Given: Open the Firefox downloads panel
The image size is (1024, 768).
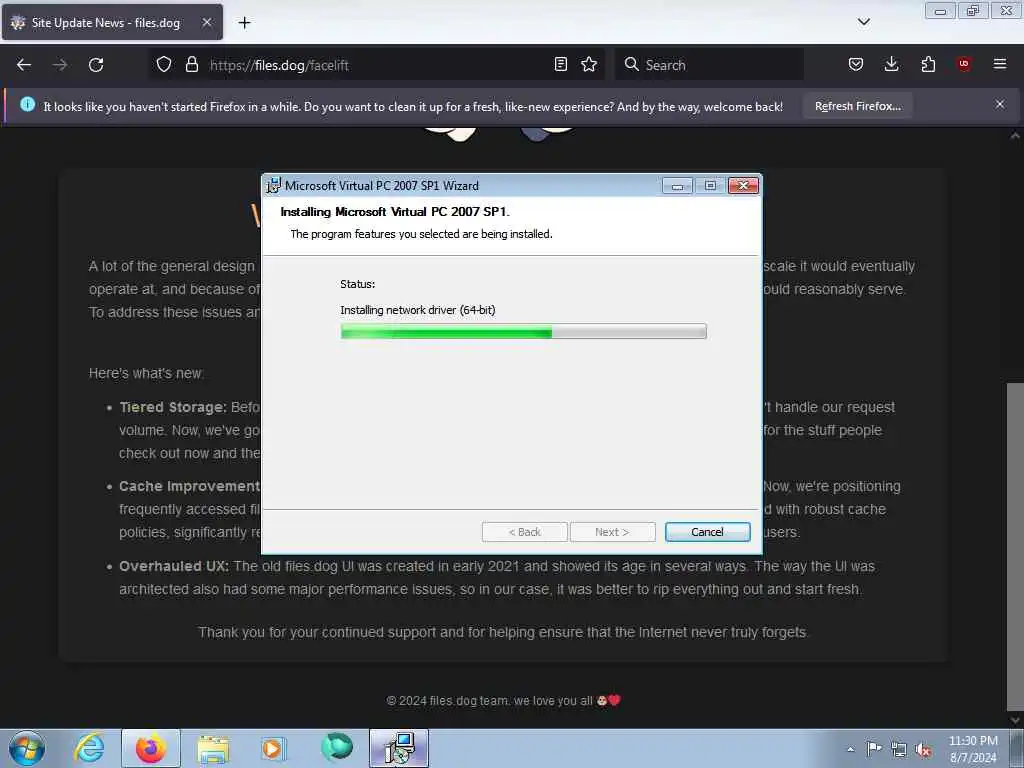Looking at the screenshot, I should [891, 64].
